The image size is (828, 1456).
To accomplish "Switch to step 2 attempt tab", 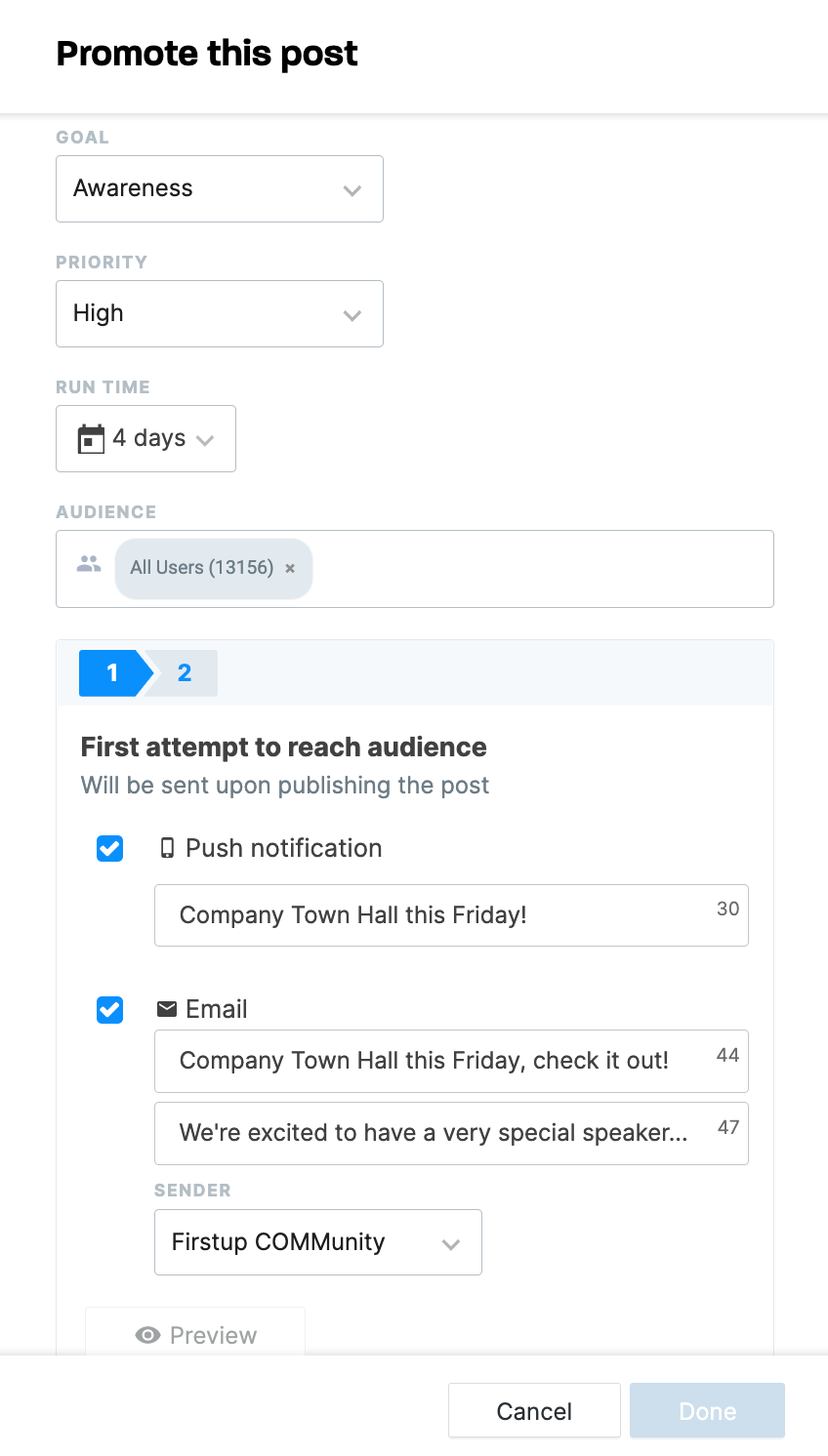I will click(185, 672).
